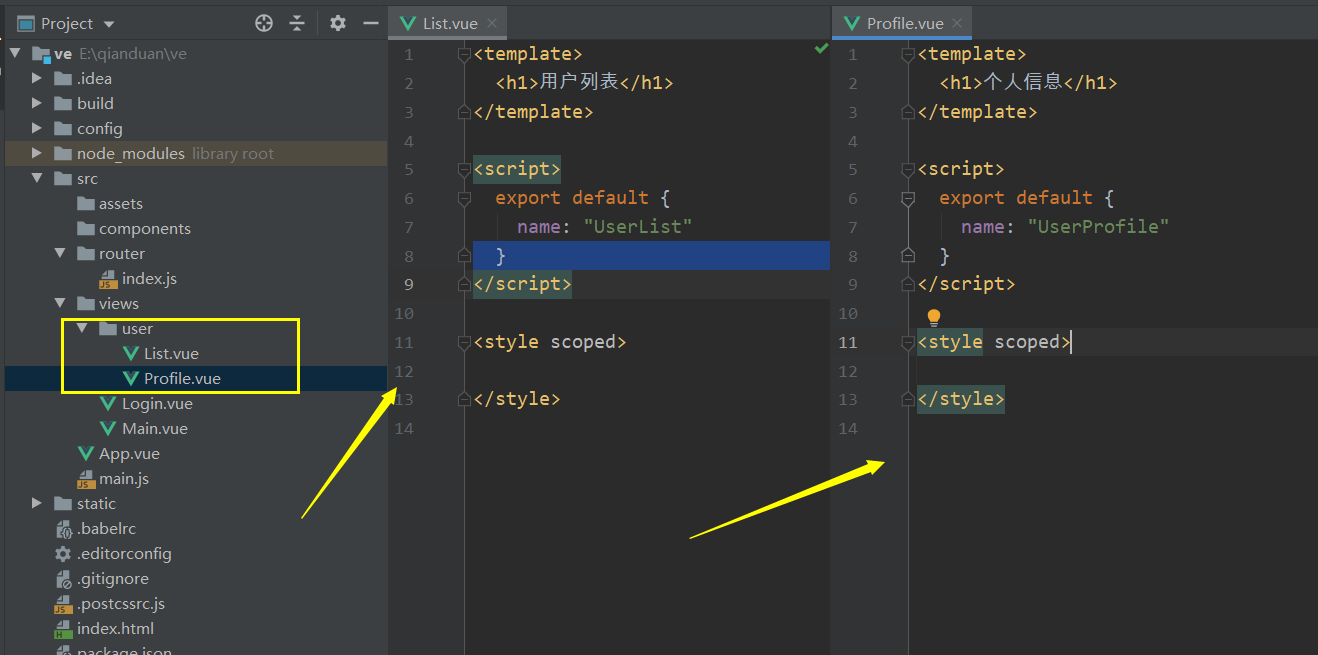Click the locate/scroll-from-source target icon

(264, 23)
